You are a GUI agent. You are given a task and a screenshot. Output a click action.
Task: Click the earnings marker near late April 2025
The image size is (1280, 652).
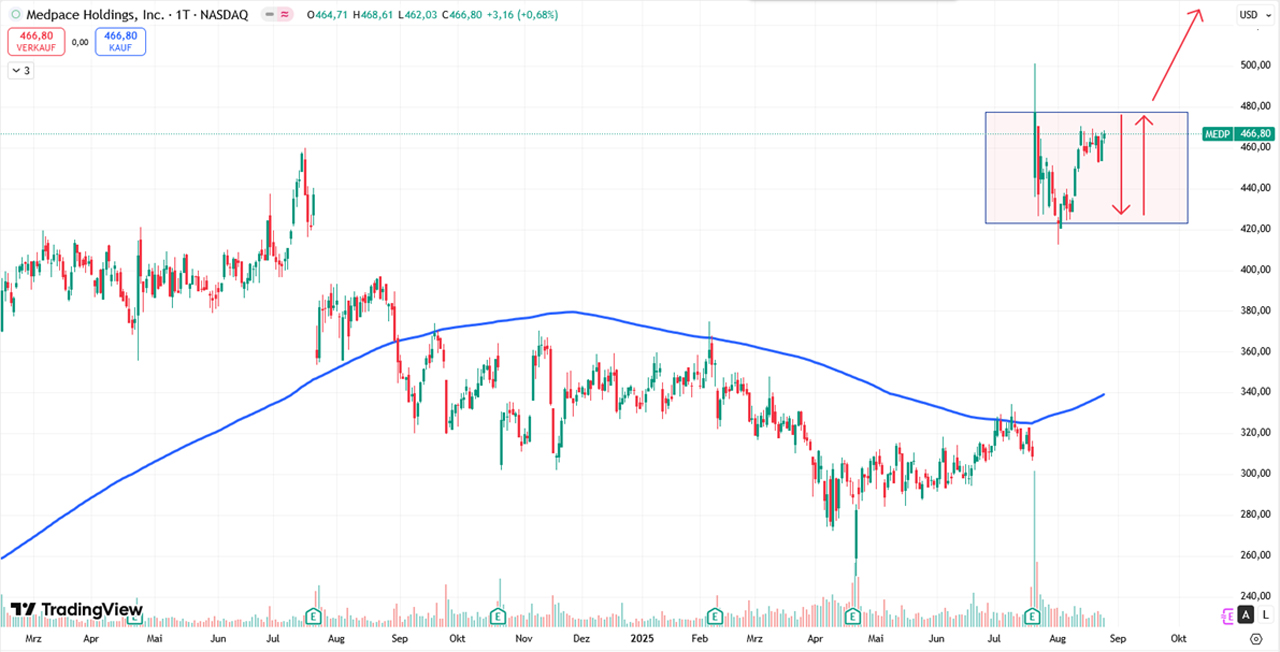point(852,615)
